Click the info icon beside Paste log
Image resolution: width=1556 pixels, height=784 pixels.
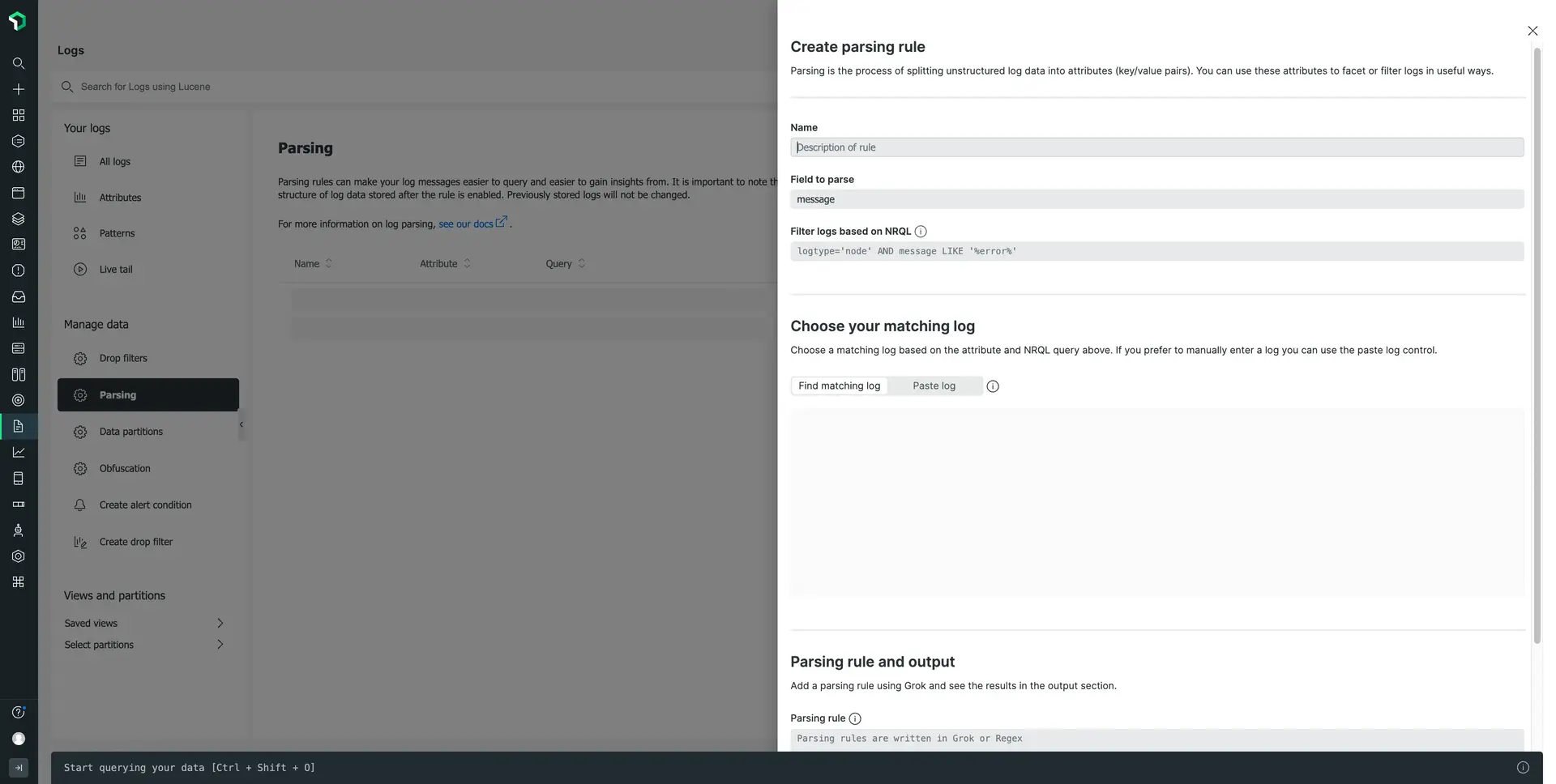[x=993, y=386]
